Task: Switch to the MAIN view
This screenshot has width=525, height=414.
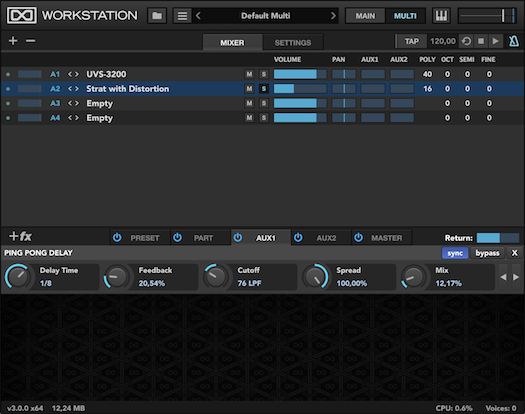Action: coord(365,16)
